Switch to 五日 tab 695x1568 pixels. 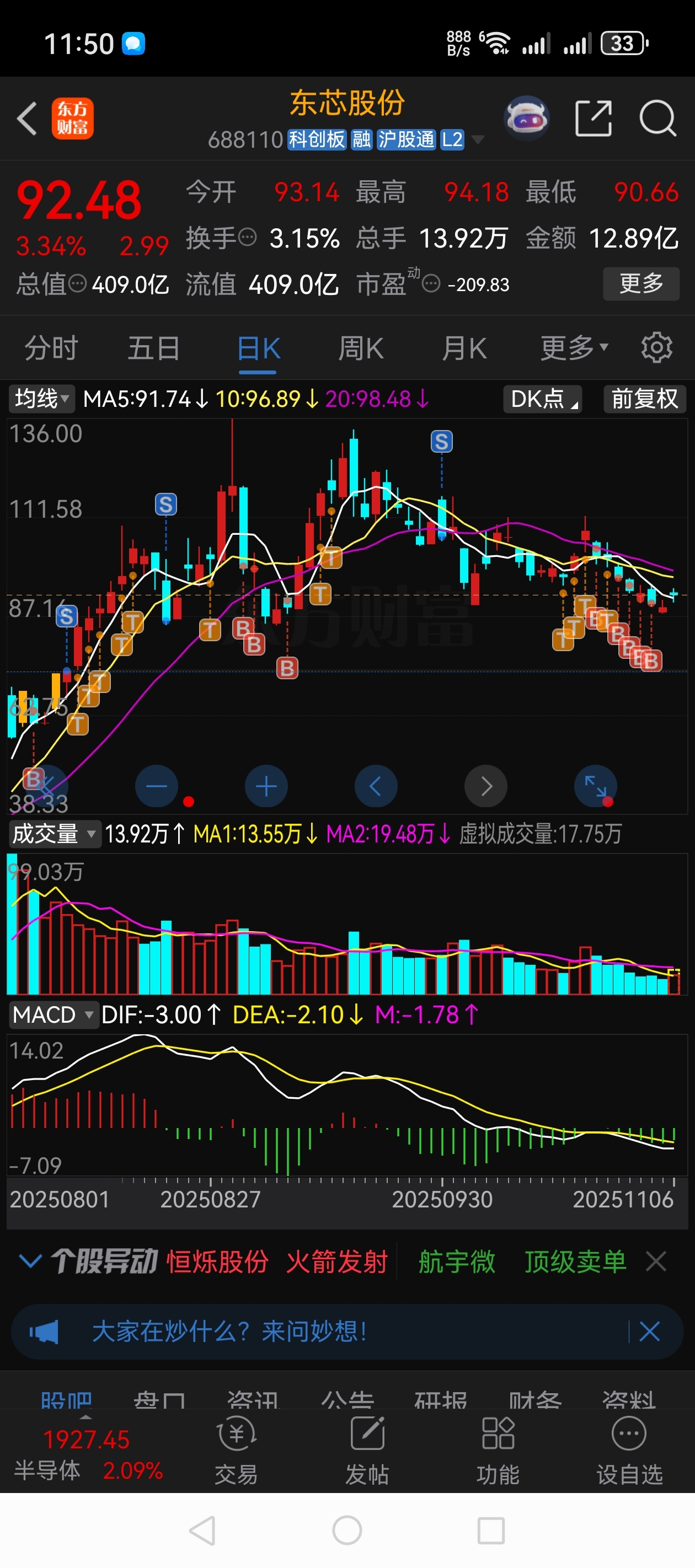[x=153, y=348]
